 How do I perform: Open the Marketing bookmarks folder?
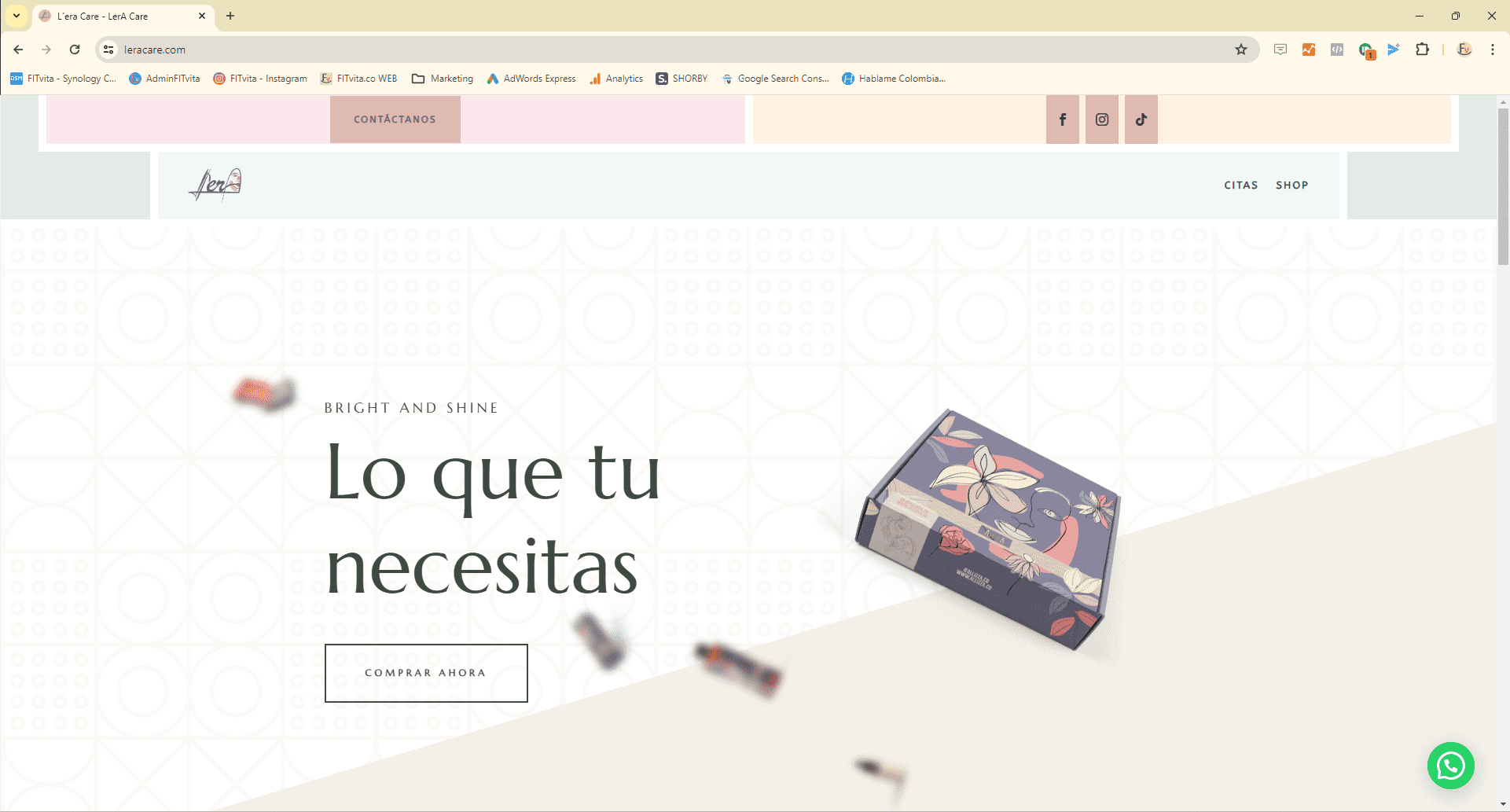443,79
